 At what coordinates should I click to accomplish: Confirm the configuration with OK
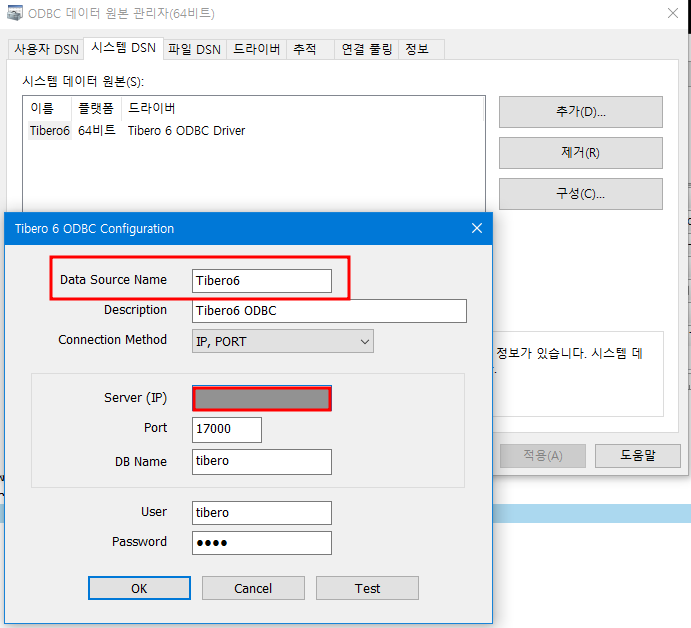coord(139,588)
